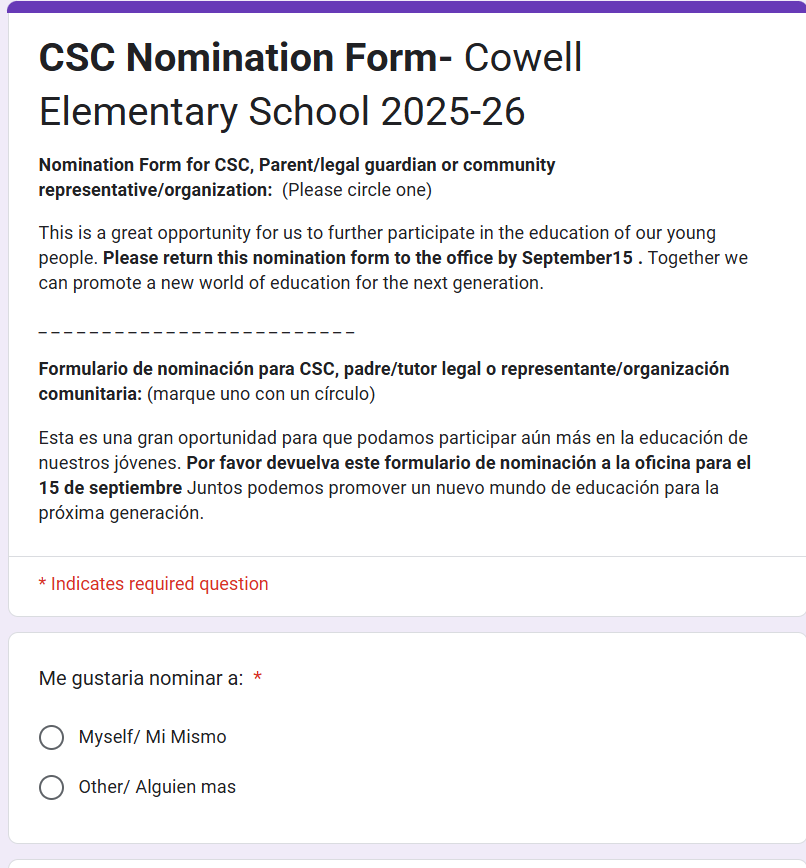The height and width of the screenshot is (868, 806).
Task: Click "Elementary School 2025-26" in the title
Action: point(281,112)
